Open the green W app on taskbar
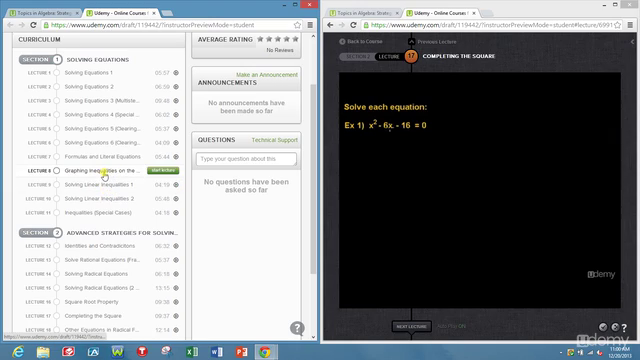Screen dimensions: 640x360 [x=118, y=351]
